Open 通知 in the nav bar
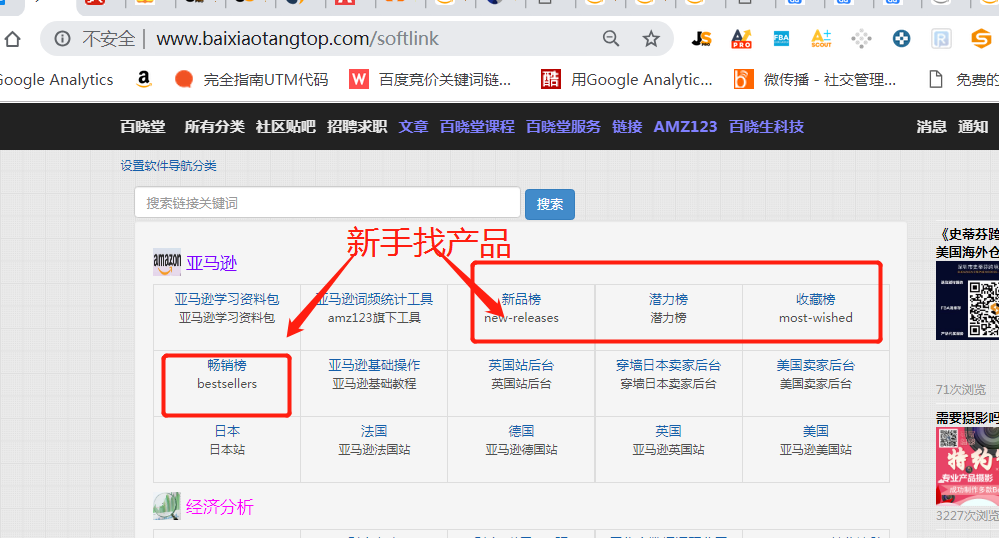This screenshot has width=999, height=538. point(973,127)
